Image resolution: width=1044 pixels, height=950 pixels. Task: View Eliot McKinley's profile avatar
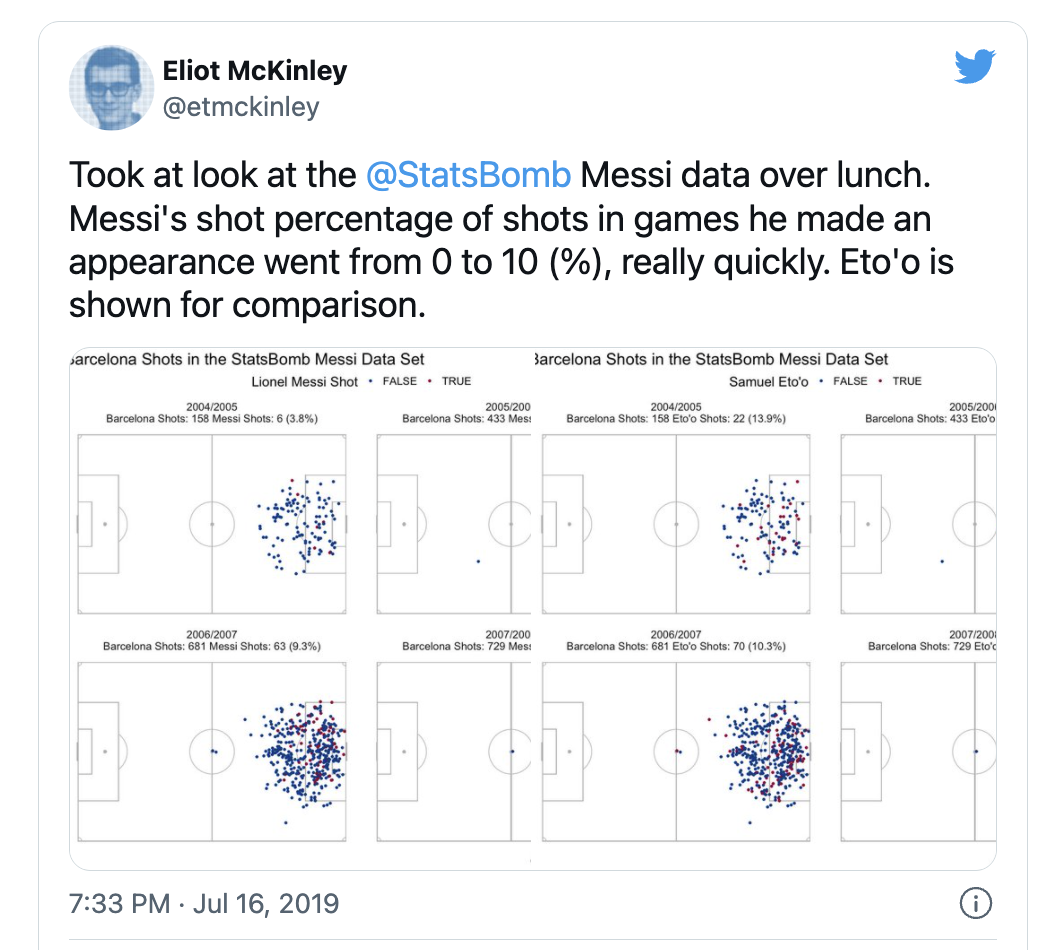coord(111,88)
